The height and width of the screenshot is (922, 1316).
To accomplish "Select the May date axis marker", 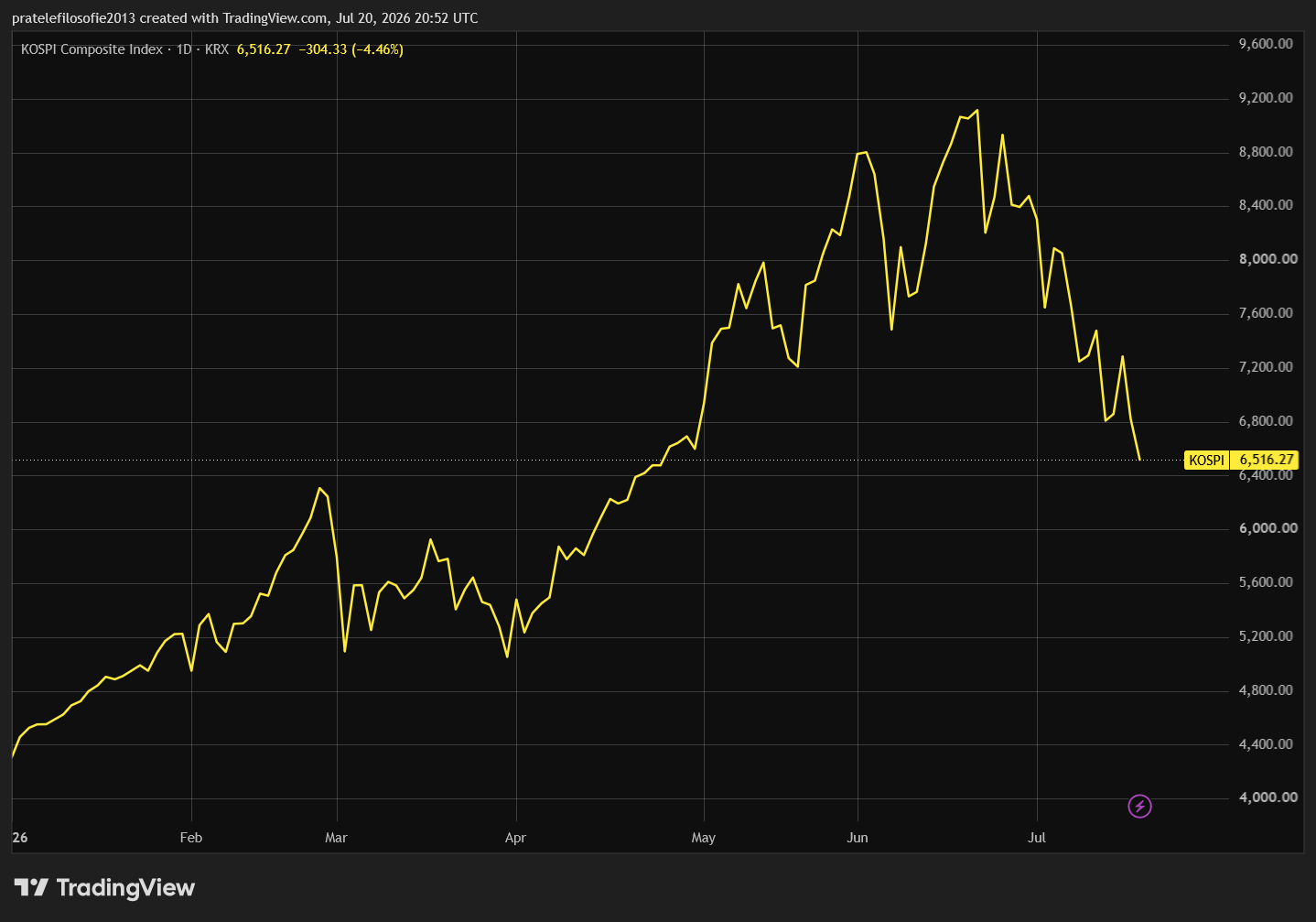I will [704, 838].
